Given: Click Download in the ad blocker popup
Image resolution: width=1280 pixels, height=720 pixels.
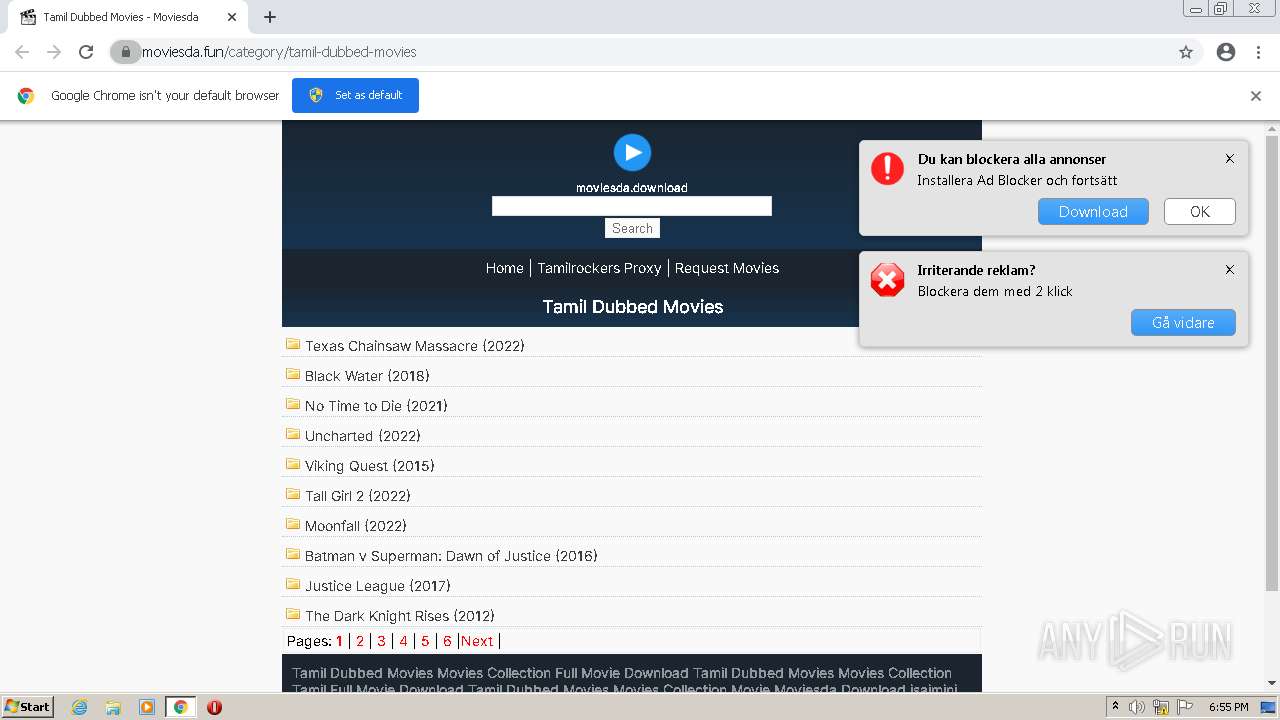Looking at the screenshot, I should point(1093,211).
